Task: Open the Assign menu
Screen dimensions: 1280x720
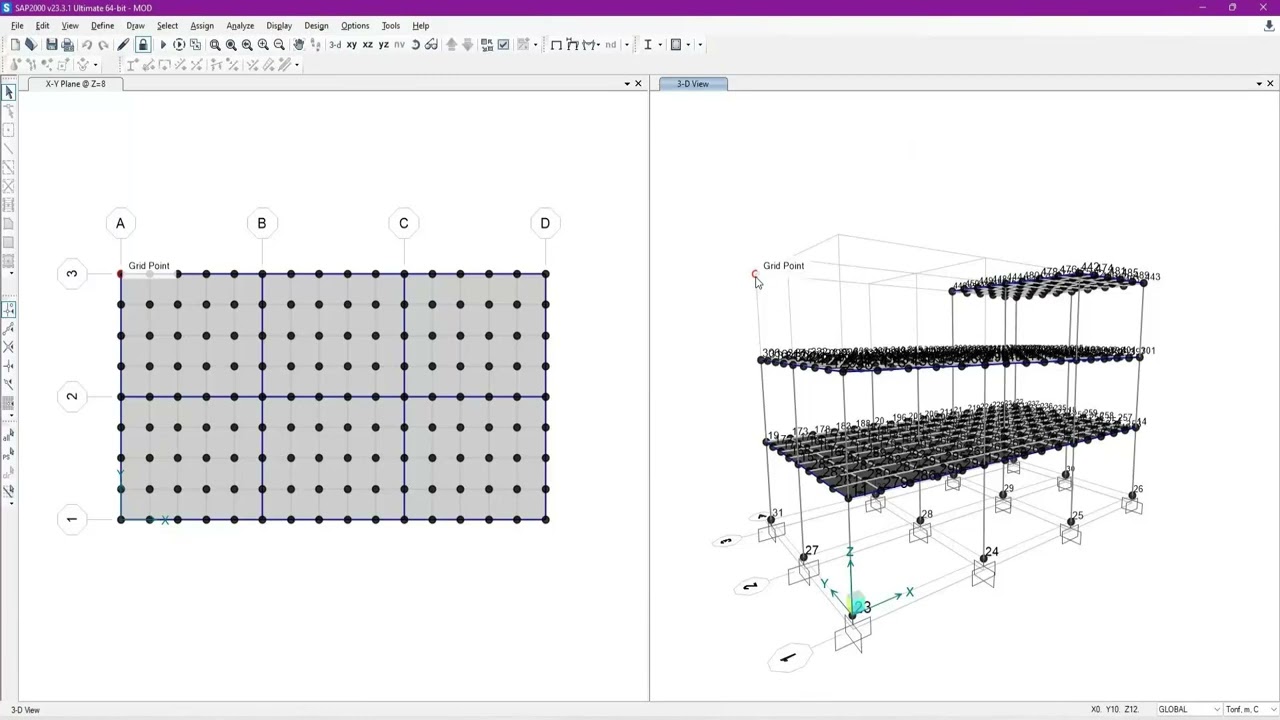Action: point(202,26)
